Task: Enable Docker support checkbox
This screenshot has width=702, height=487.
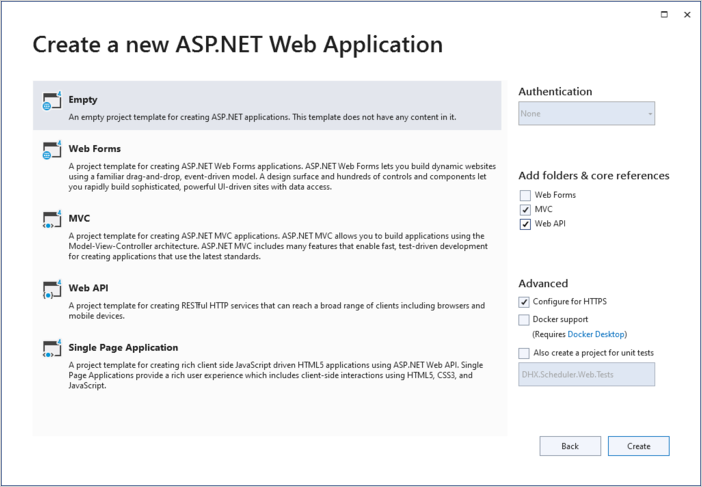Action: pos(525,320)
